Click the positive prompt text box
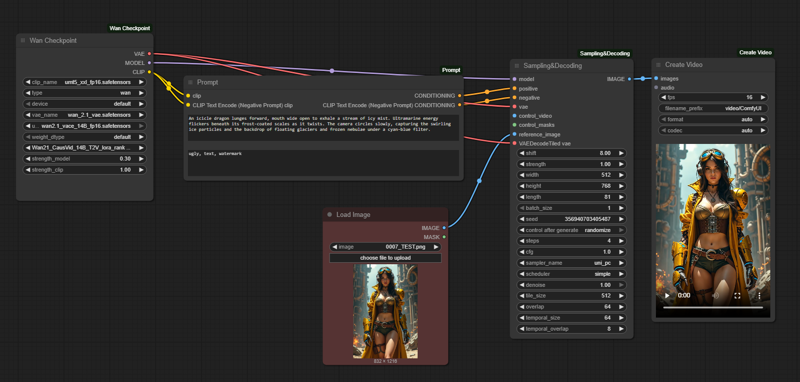The image size is (800, 382). coord(323,128)
